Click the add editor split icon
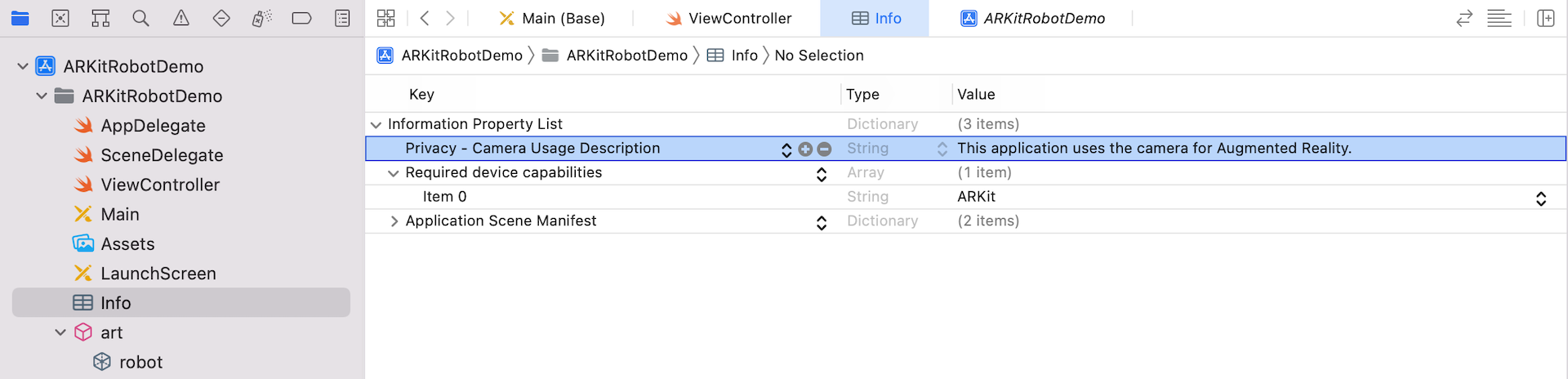Image resolution: width=1568 pixels, height=379 pixels. (x=1545, y=18)
